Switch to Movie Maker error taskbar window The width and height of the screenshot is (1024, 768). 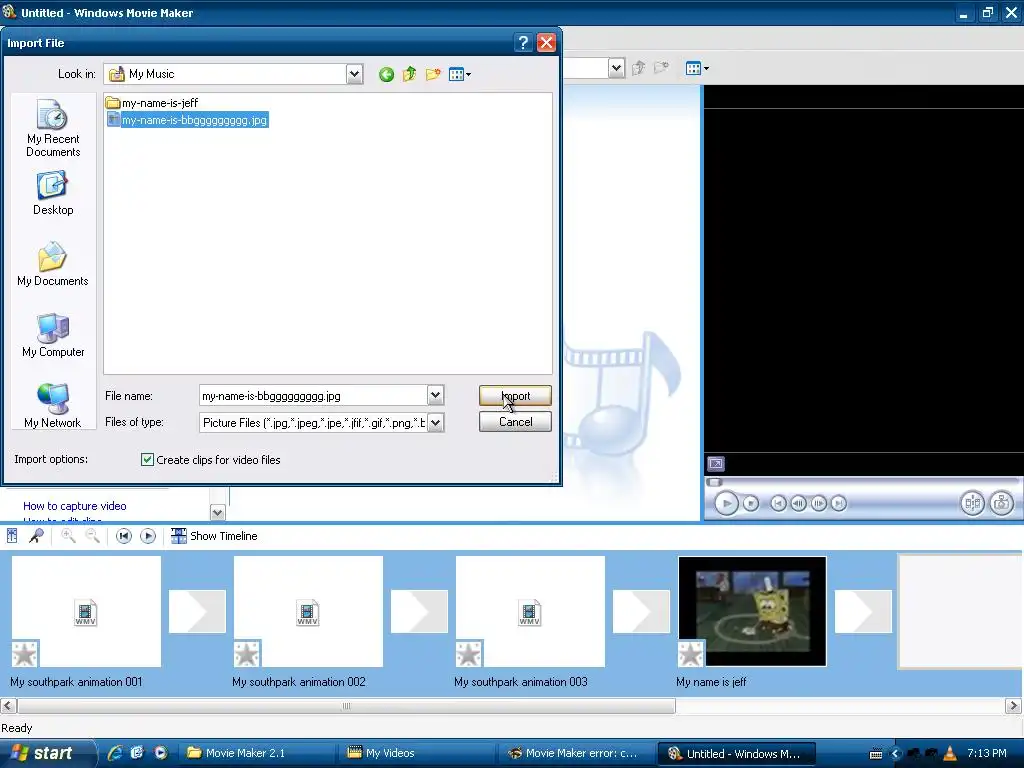(x=578, y=754)
